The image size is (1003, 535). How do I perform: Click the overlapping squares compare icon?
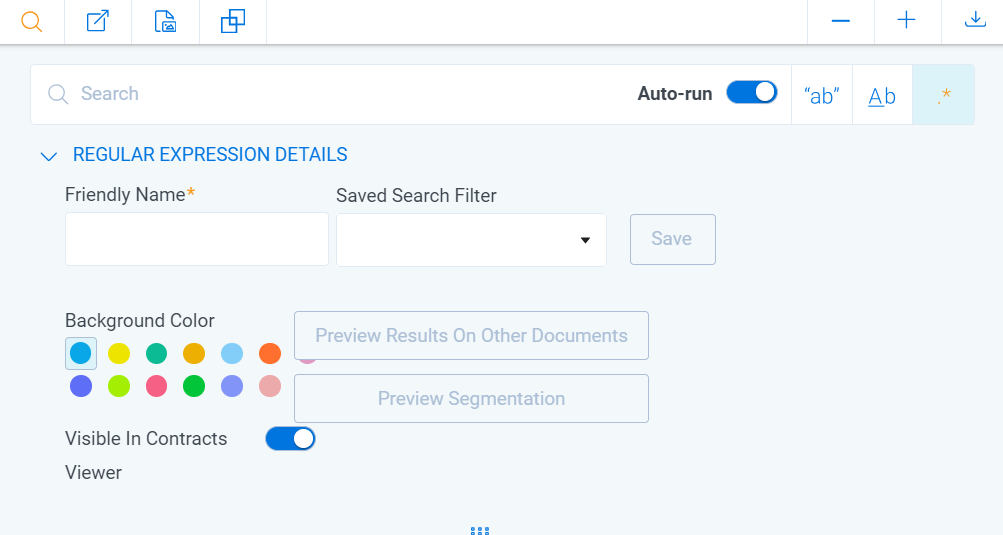coord(233,21)
